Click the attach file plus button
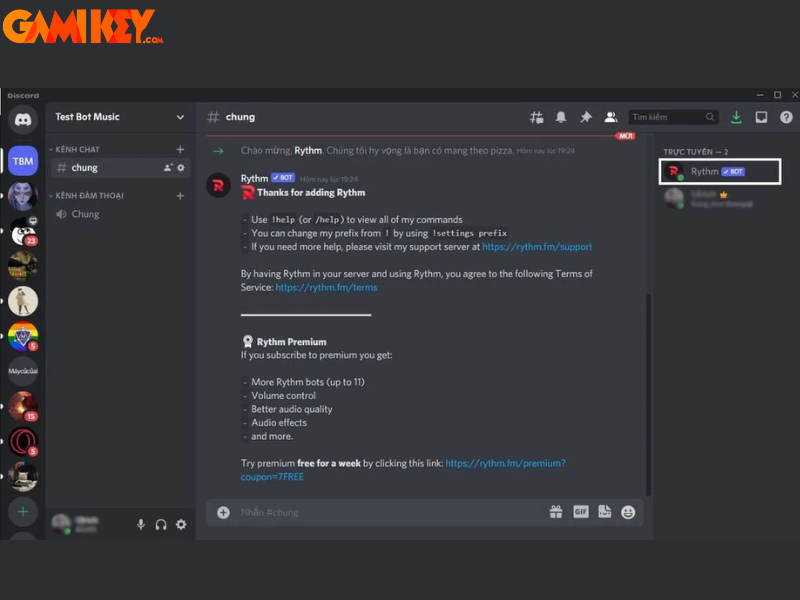 tap(223, 512)
